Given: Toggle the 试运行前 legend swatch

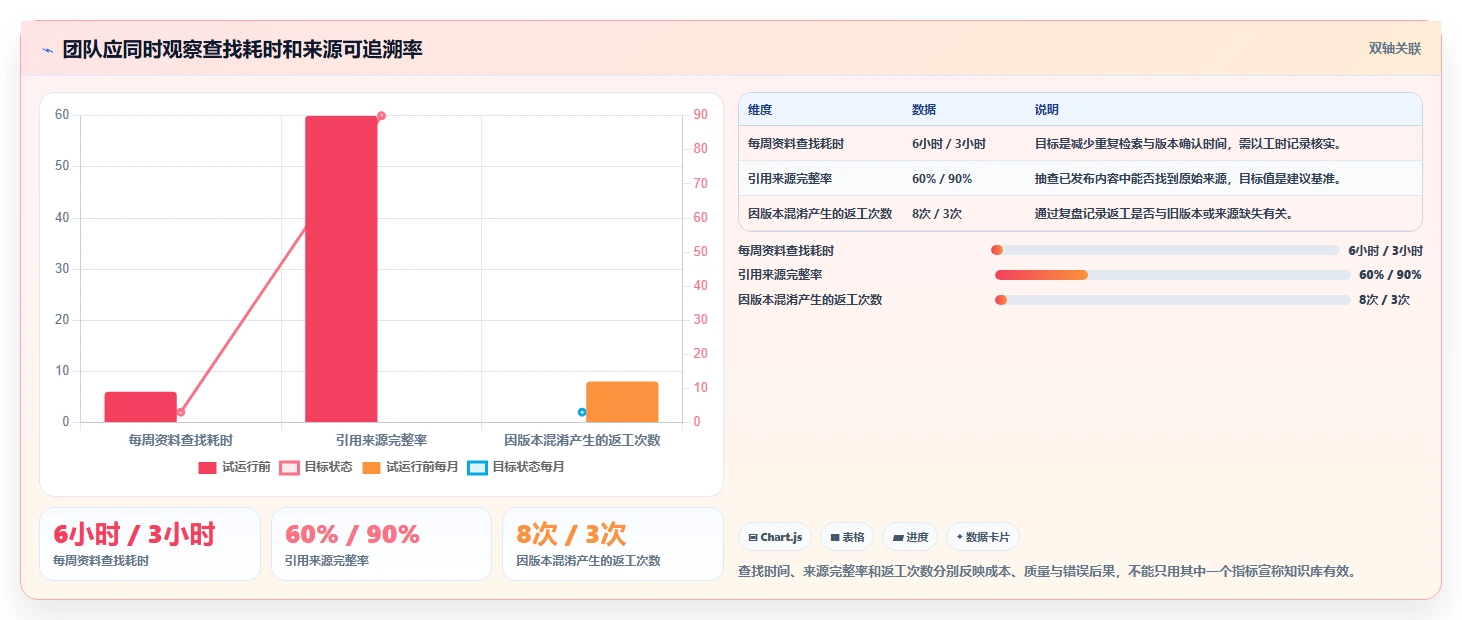Looking at the screenshot, I should (x=208, y=467).
